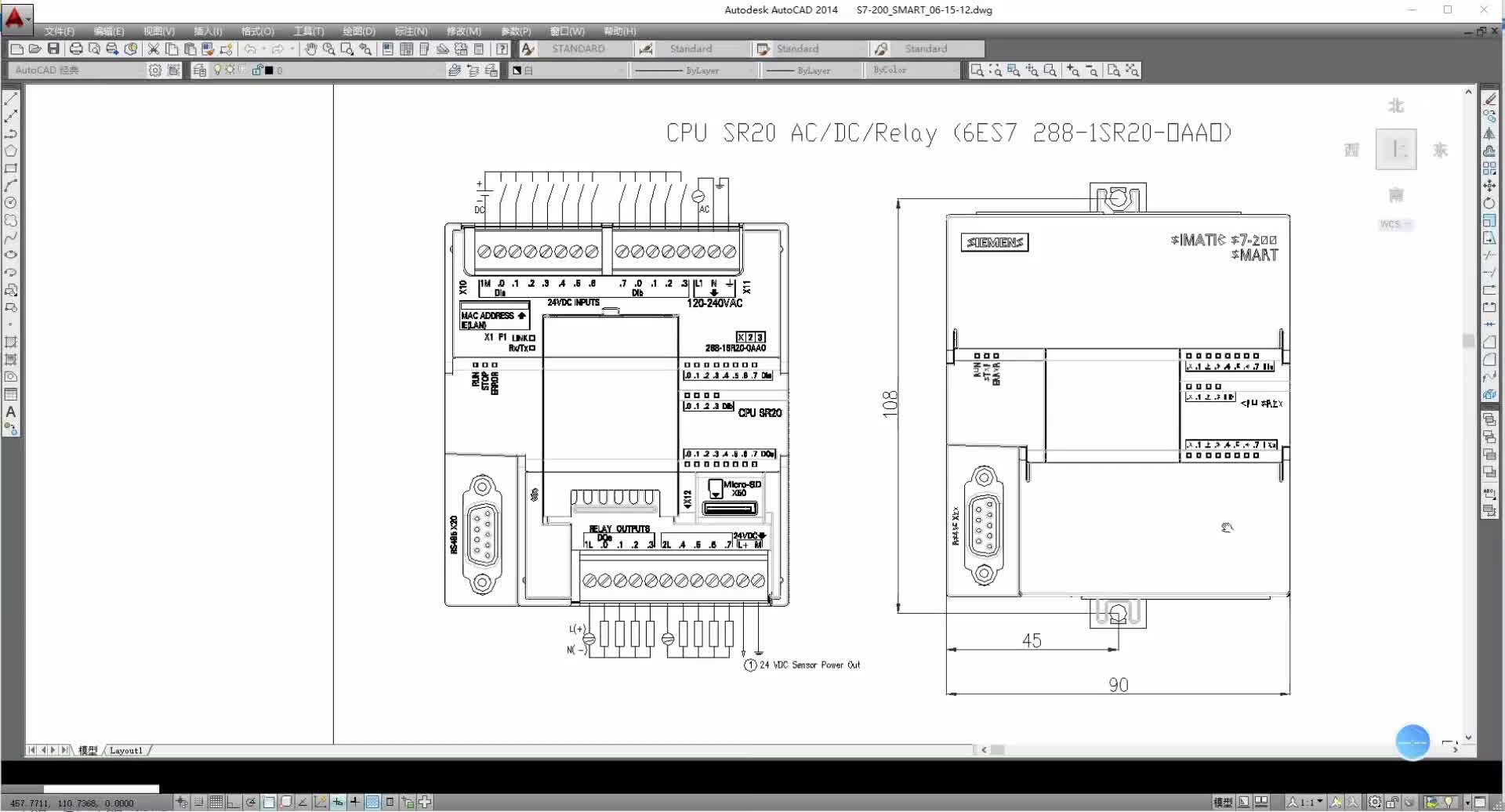This screenshot has height=812, width=1505.
Task: Select the Multiline Text A tool
Action: point(11,411)
